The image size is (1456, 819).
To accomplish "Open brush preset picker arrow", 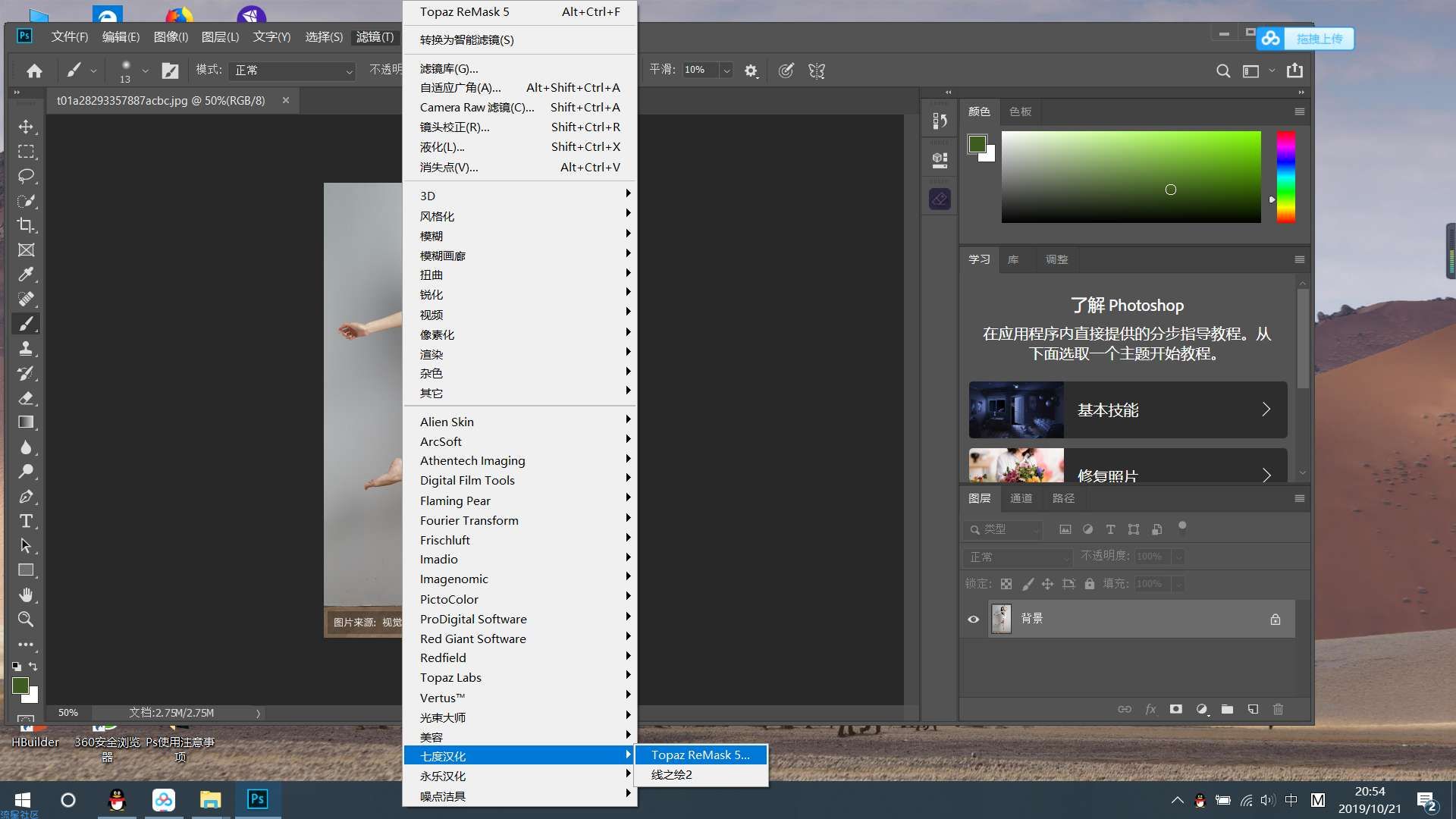I will pos(145,71).
